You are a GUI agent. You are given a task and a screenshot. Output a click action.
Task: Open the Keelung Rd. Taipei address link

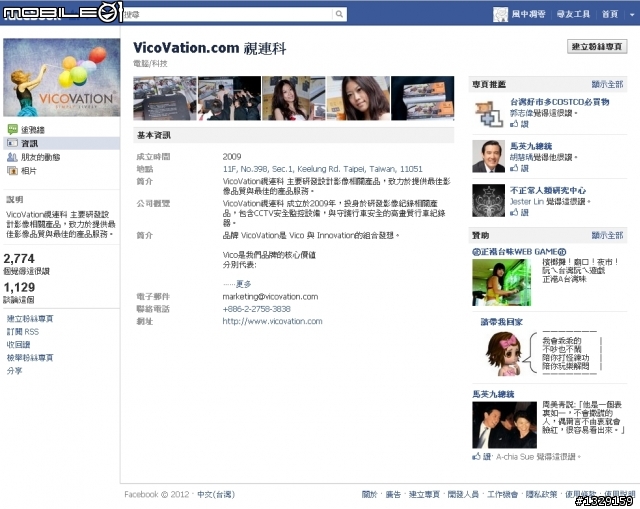pyautogui.click(x=322, y=169)
